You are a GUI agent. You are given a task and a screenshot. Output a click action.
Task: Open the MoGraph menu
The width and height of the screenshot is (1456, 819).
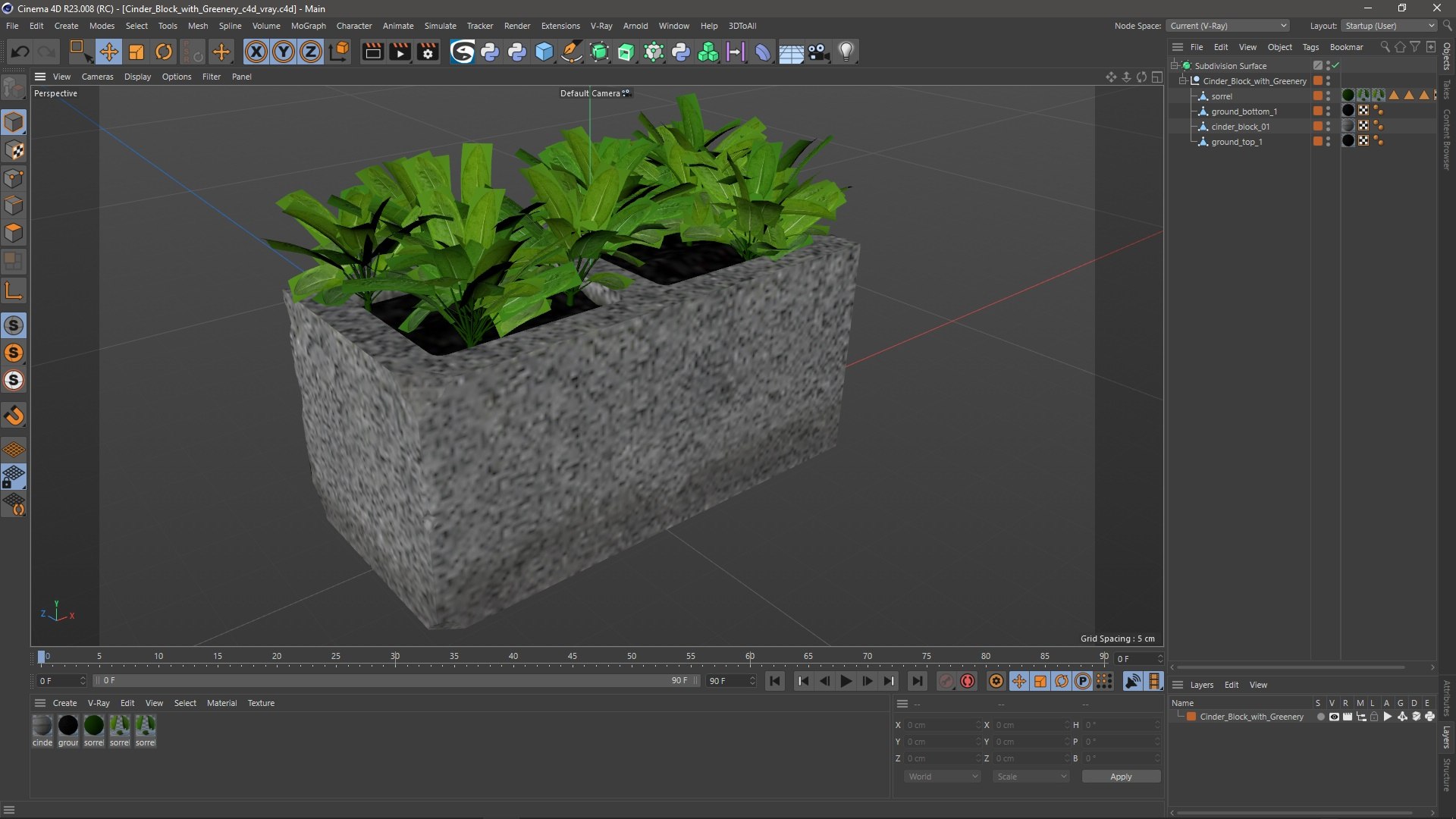click(x=308, y=26)
